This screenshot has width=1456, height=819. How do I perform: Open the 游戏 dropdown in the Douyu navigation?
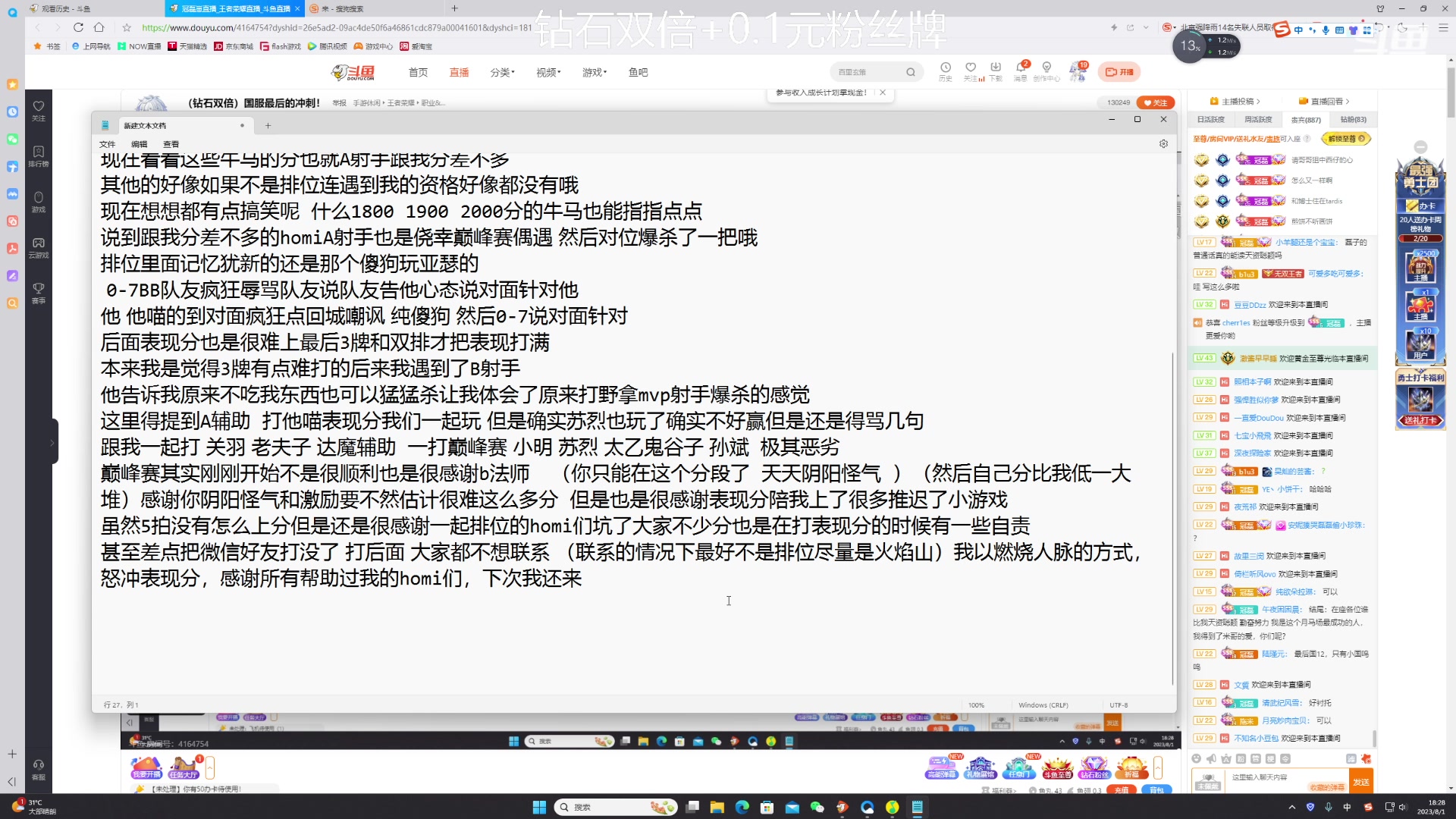coord(595,72)
